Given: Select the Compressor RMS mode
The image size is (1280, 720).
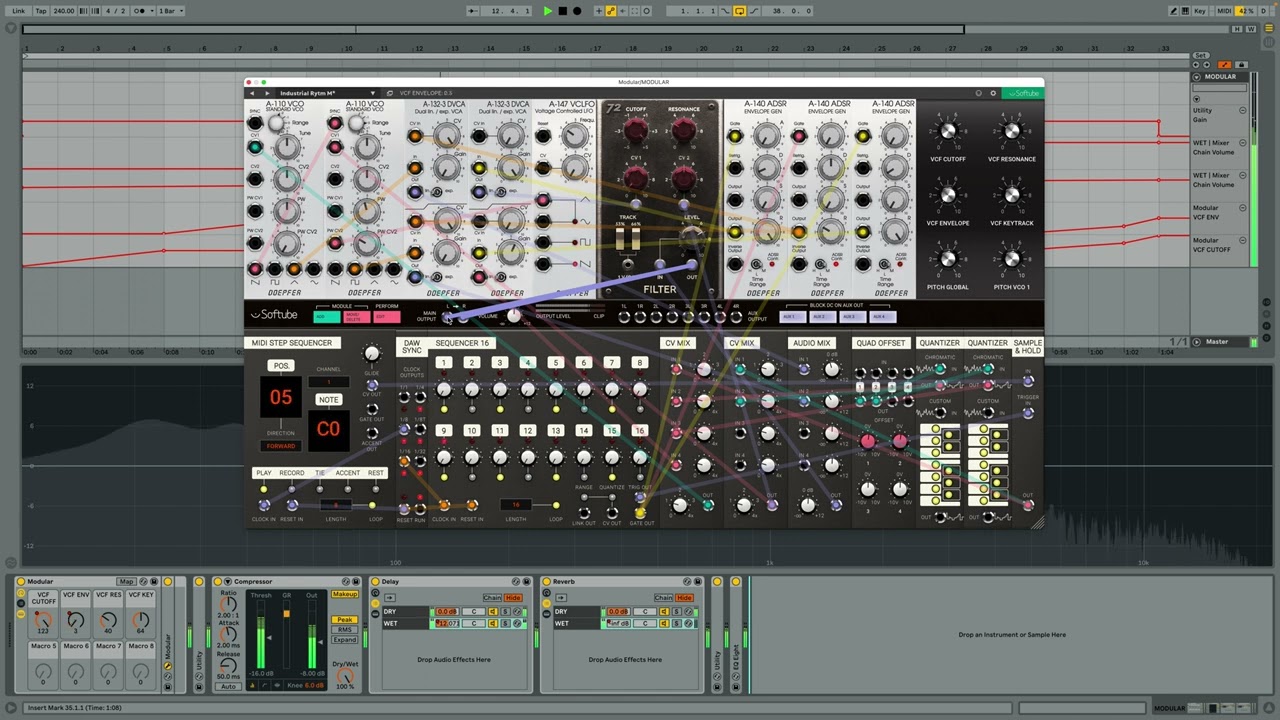Looking at the screenshot, I should 345,630.
